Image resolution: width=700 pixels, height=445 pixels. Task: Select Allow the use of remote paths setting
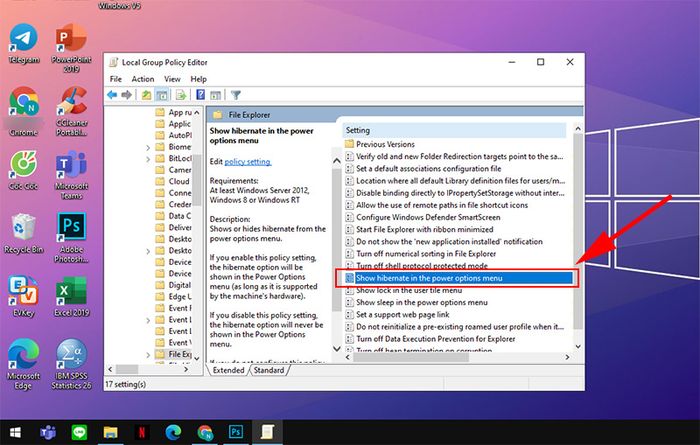point(437,205)
